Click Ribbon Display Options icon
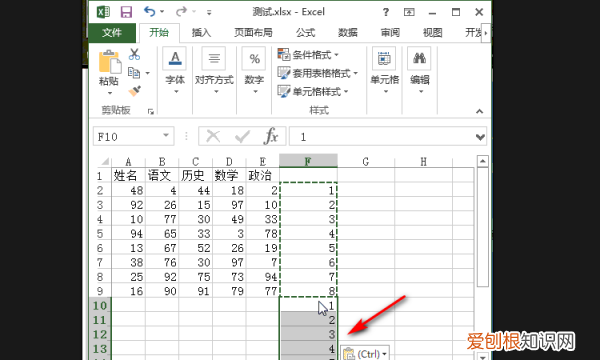The height and width of the screenshot is (360, 600). tap(409, 12)
